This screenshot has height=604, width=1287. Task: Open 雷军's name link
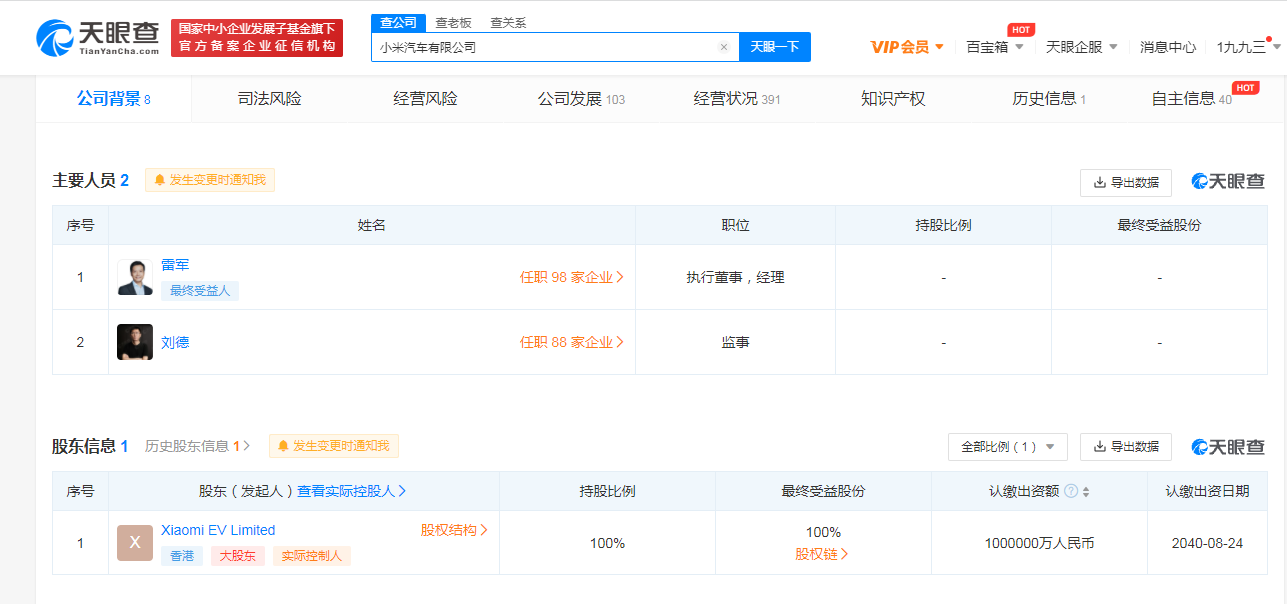point(175,265)
